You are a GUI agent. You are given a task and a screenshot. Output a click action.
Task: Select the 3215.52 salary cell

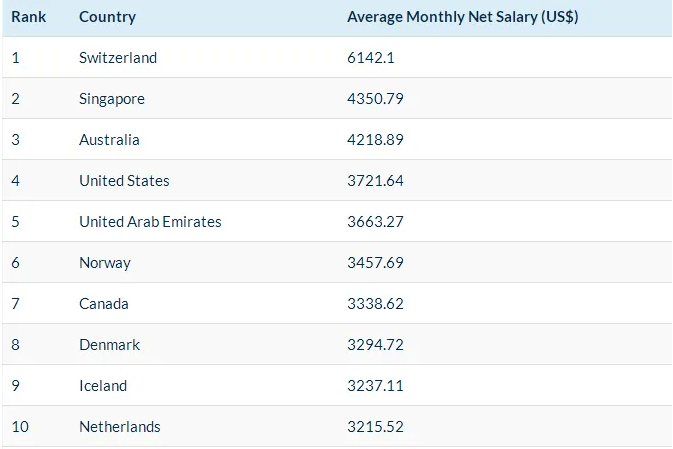(x=375, y=427)
